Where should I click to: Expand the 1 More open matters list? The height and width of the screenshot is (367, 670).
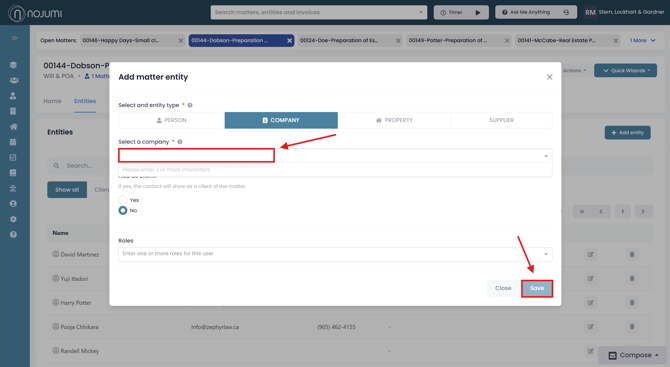(x=643, y=41)
